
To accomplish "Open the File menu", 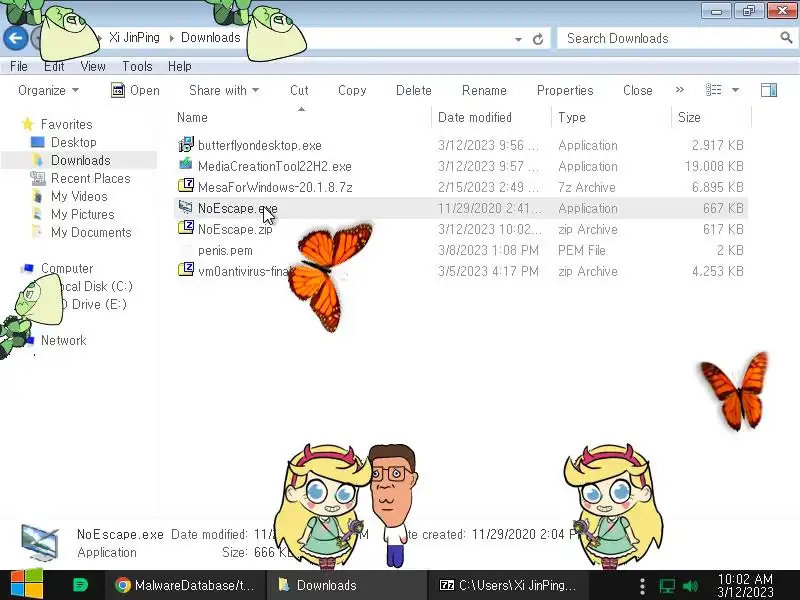I will [x=19, y=66].
